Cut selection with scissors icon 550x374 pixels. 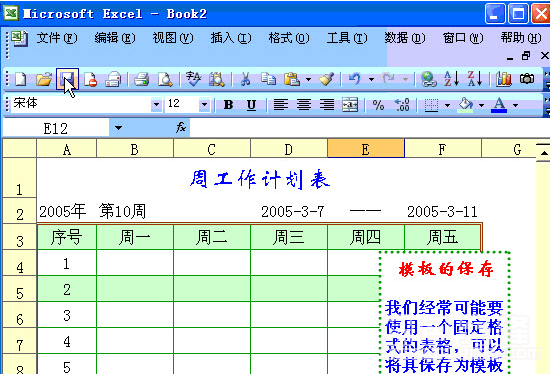point(245,79)
